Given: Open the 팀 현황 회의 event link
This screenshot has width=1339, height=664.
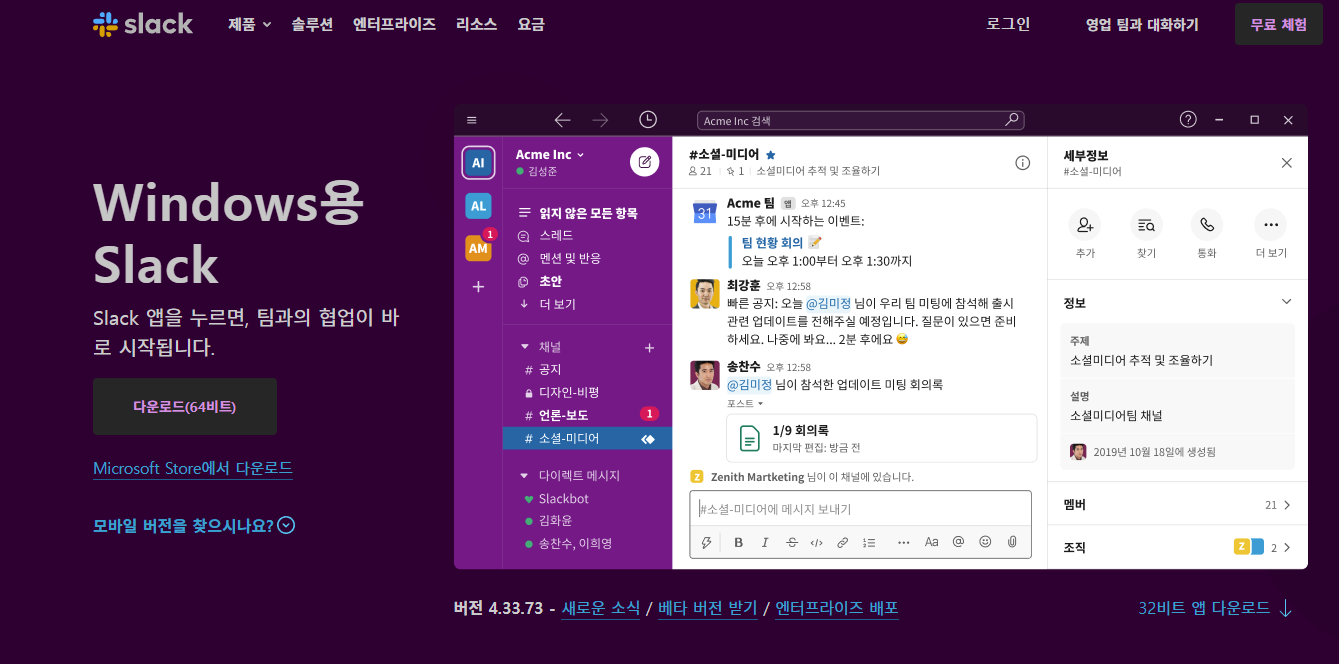Looking at the screenshot, I should pyautogui.click(x=772, y=243).
